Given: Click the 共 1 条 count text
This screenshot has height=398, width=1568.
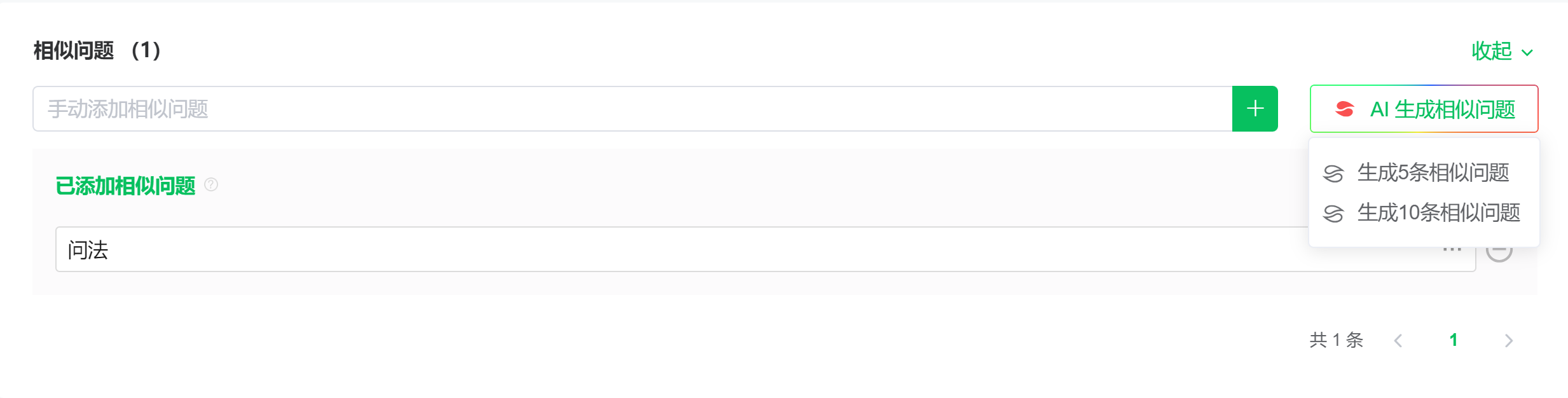Looking at the screenshot, I should 1335,340.
